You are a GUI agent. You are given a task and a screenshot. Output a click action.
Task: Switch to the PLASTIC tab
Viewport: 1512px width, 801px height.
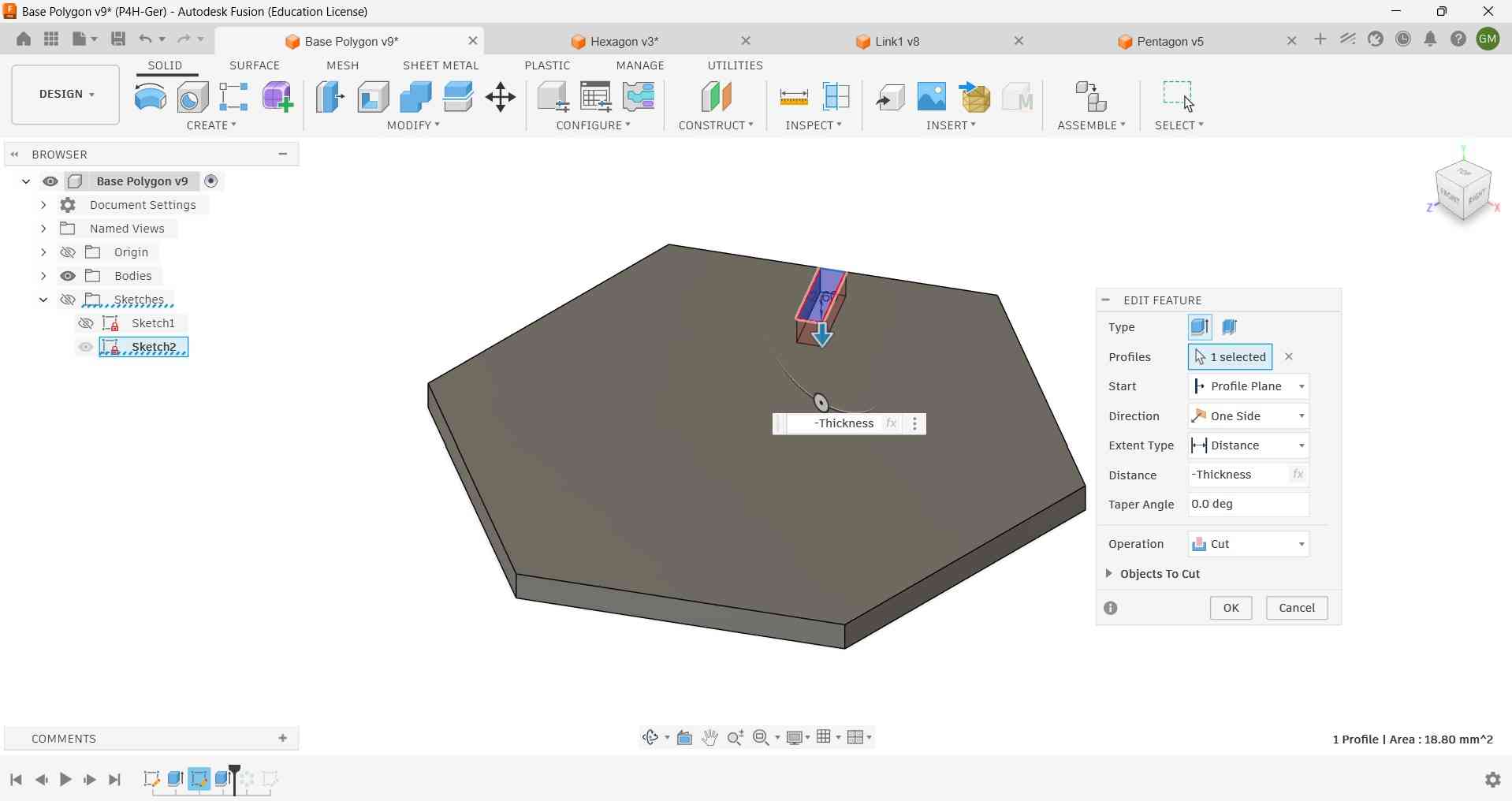click(547, 65)
